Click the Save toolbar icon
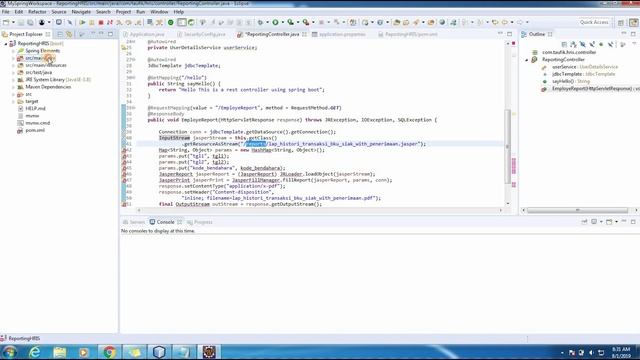 tap(21, 22)
